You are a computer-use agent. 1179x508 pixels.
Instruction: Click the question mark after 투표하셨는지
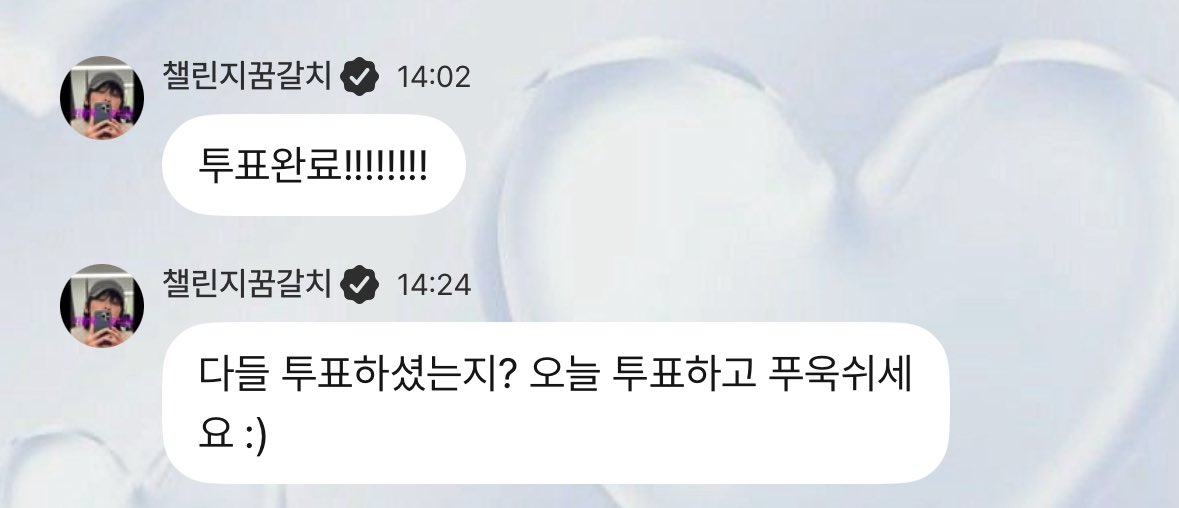(505, 374)
